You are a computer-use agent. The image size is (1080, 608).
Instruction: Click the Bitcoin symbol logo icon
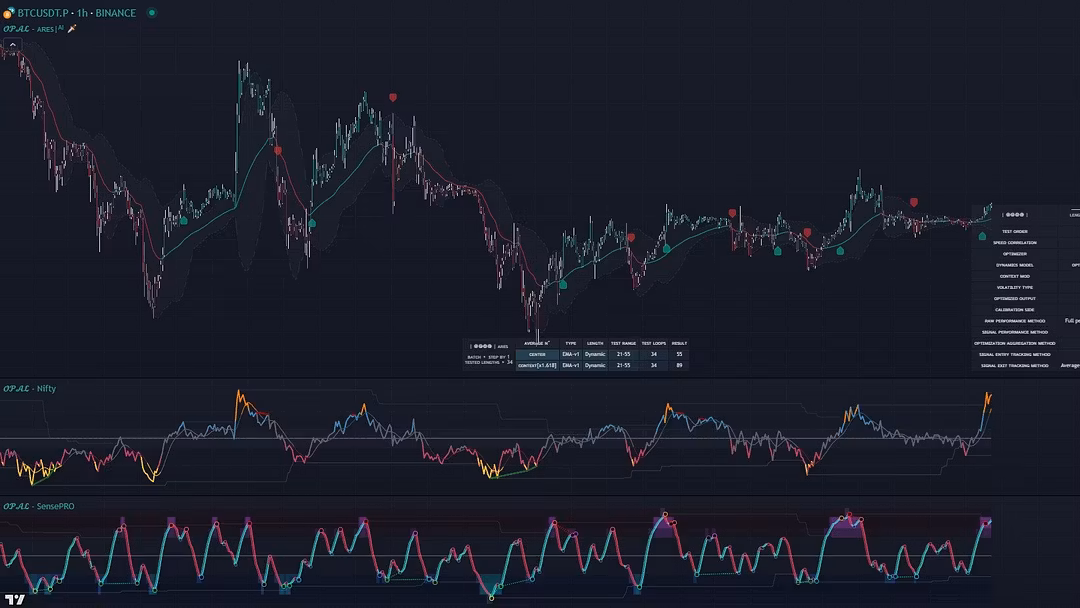click(8, 13)
